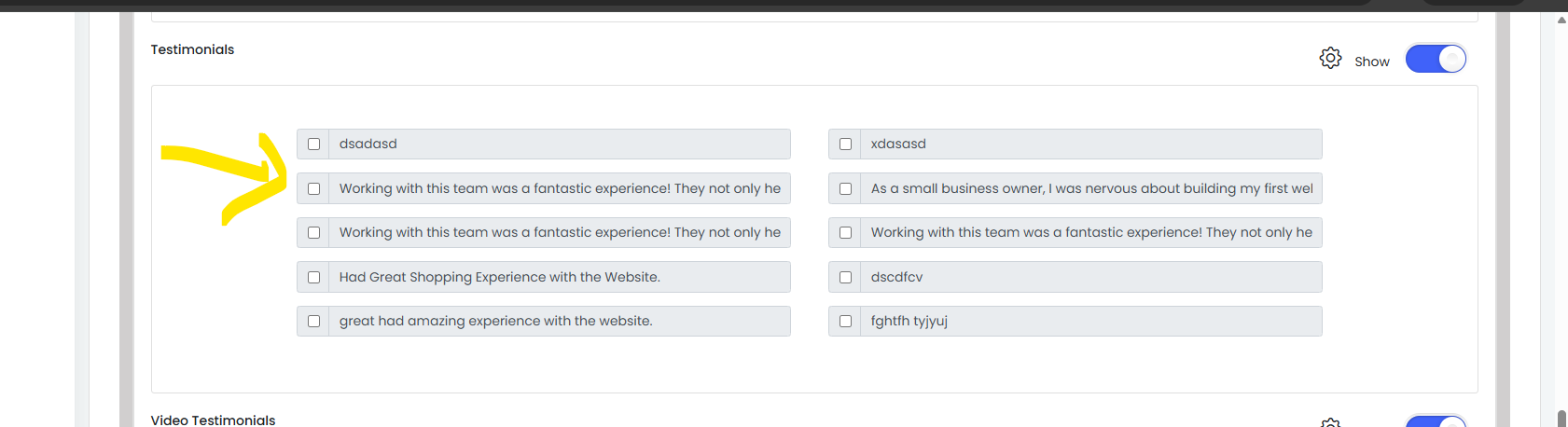Screen dimensions: 1568x427
Task: Toggle the Video Testimonials show switch
Action: pyautogui.click(x=1436, y=421)
